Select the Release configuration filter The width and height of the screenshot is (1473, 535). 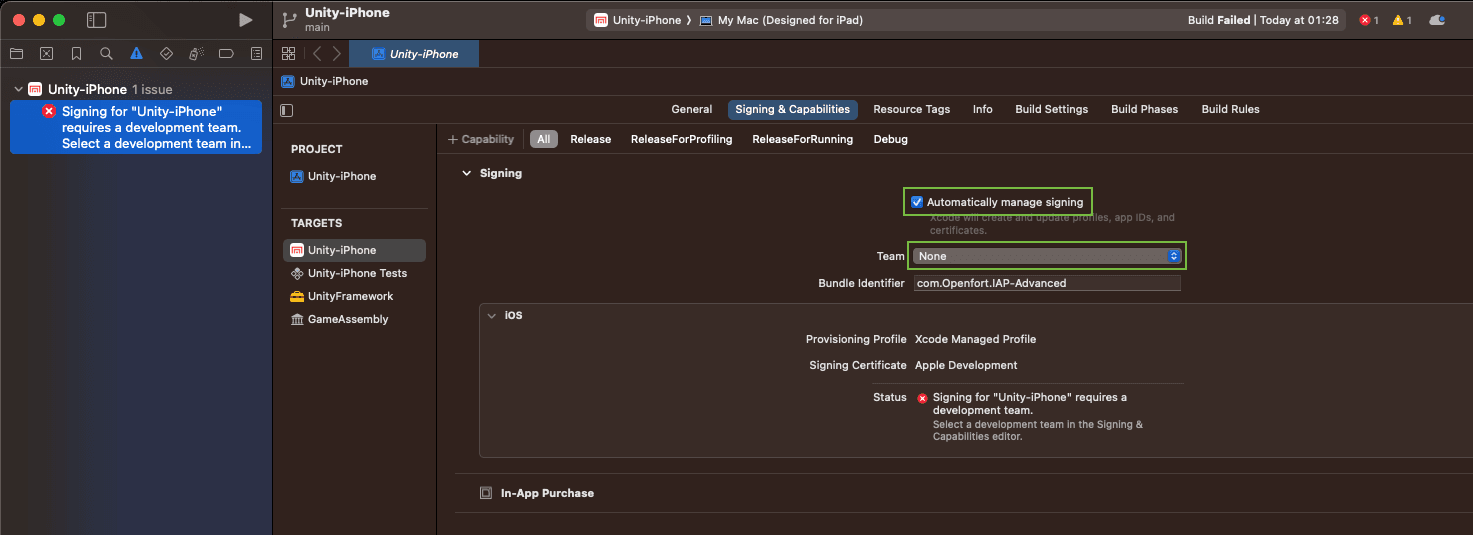[591, 139]
